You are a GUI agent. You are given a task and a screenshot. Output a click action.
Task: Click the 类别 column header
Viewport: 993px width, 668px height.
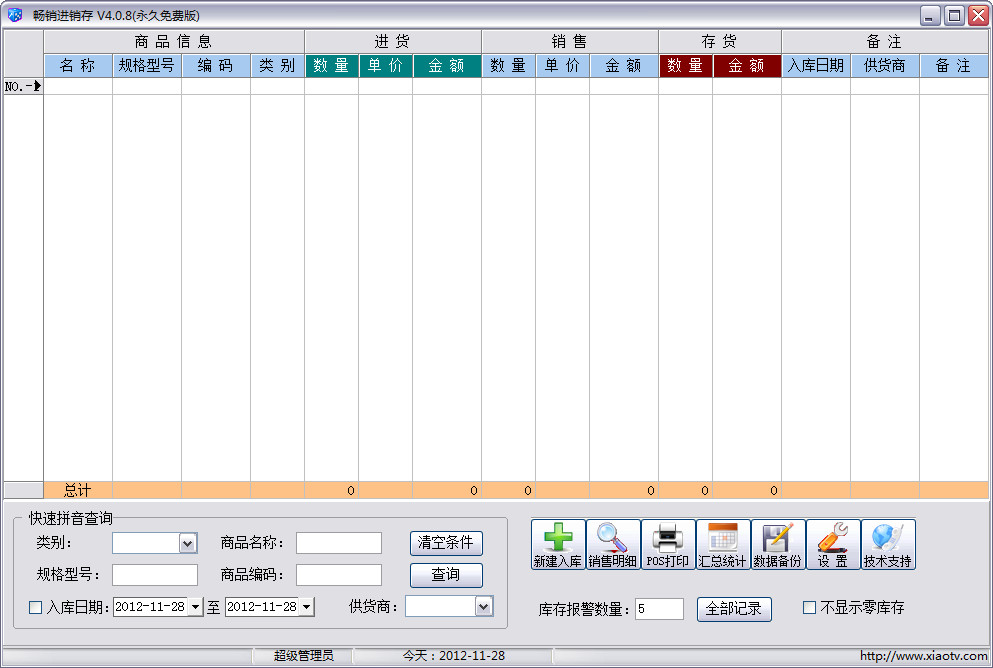[277, 65]
